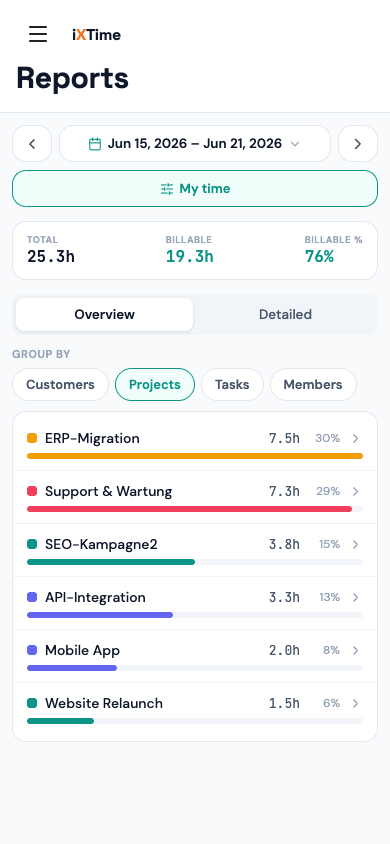Open the date range dropdown chevron
Image resolution: width=390 pixels, height=844 pixels.
[x=295, y=144]
